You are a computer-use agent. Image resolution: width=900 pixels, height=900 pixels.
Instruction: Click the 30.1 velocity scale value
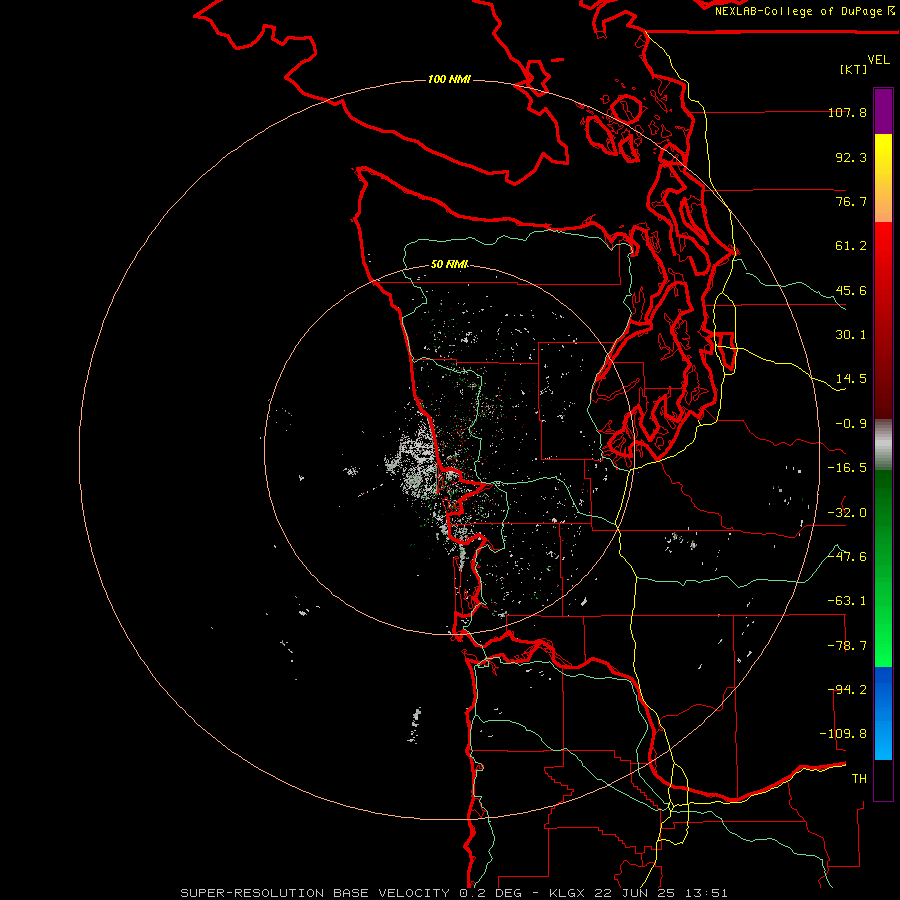pyautogui.click(x=851, y=335)
